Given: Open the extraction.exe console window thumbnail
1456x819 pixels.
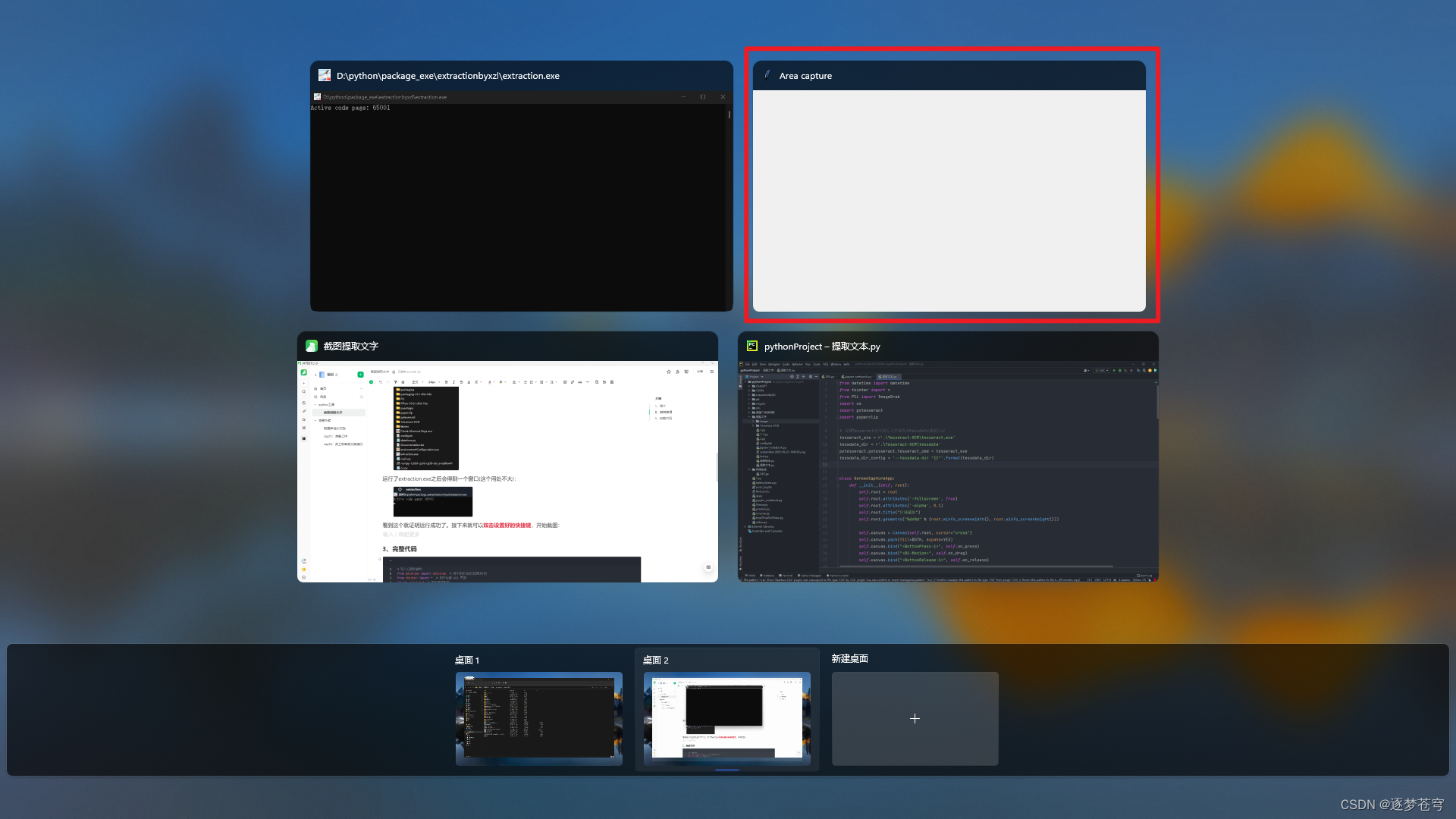Looking at the screenshot, I should tap(521, 201).
